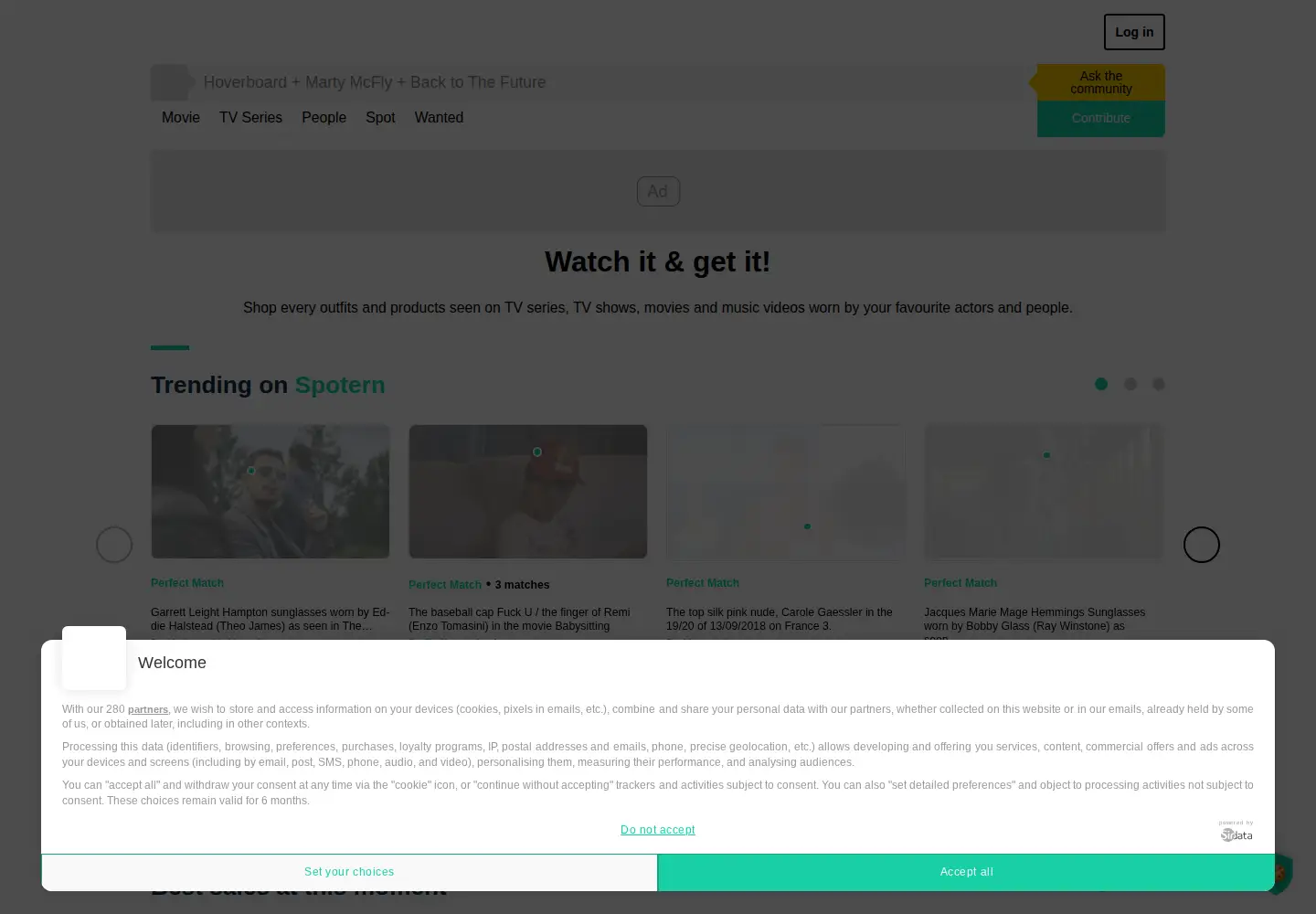This screenshot has width=1316, height=914.
Task: Go to the next trending slide arrow
Action: click(x=1202, y=545)
